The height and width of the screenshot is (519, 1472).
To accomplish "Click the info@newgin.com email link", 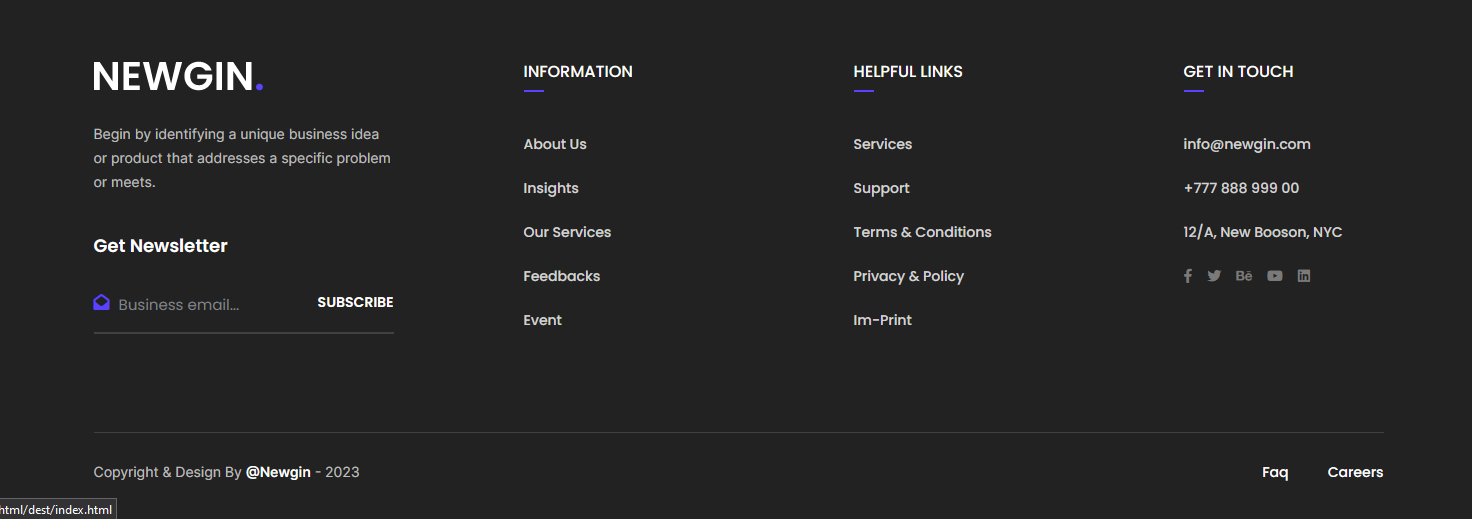I will click(x=1247, y=144).
